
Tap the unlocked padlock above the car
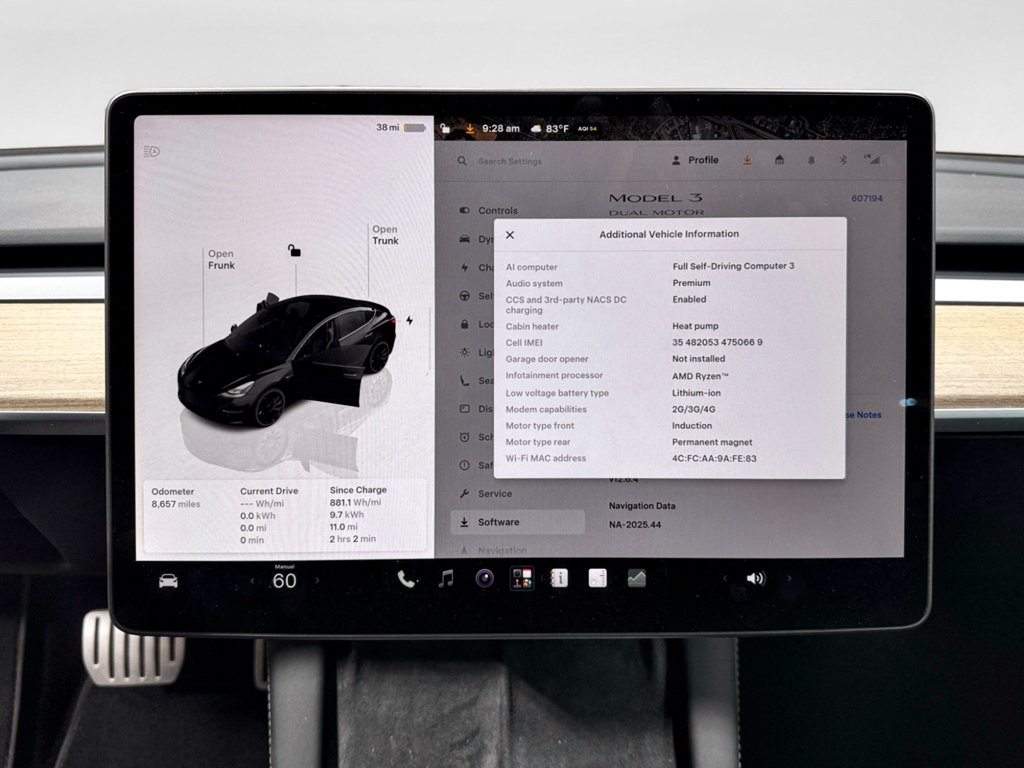click(295, 250)
